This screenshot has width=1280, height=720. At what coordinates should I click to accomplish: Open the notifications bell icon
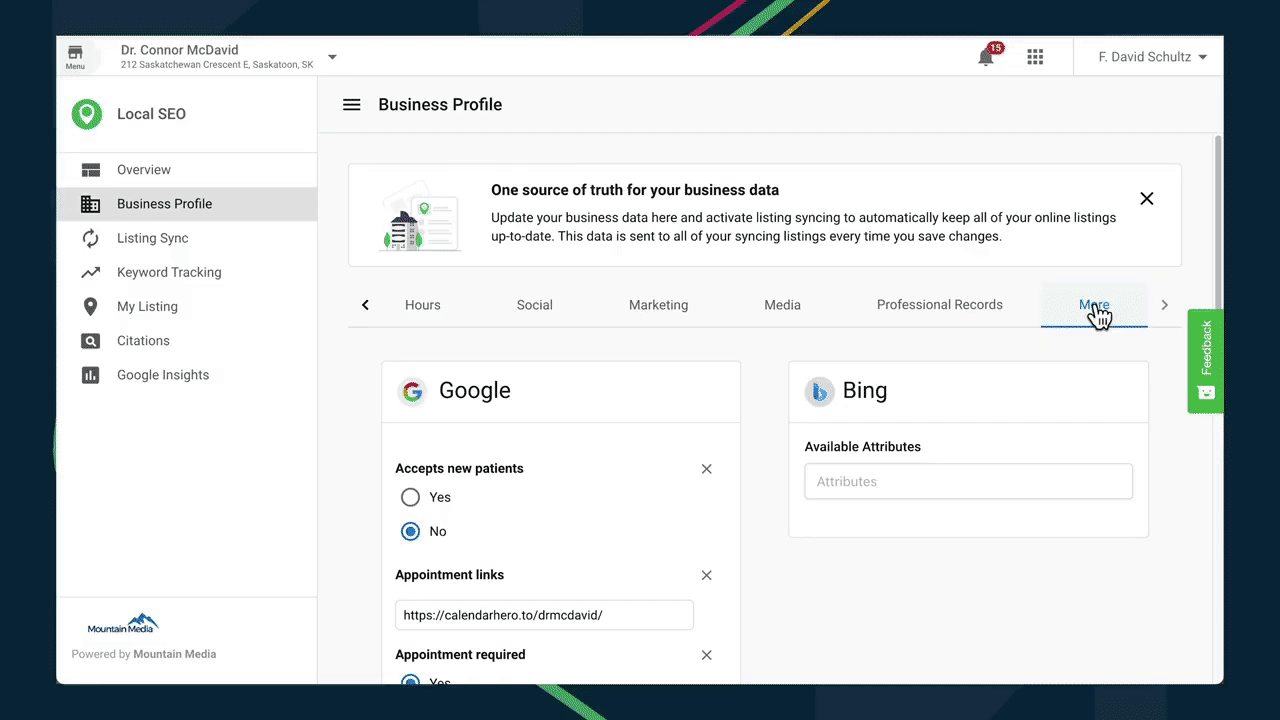986,57
